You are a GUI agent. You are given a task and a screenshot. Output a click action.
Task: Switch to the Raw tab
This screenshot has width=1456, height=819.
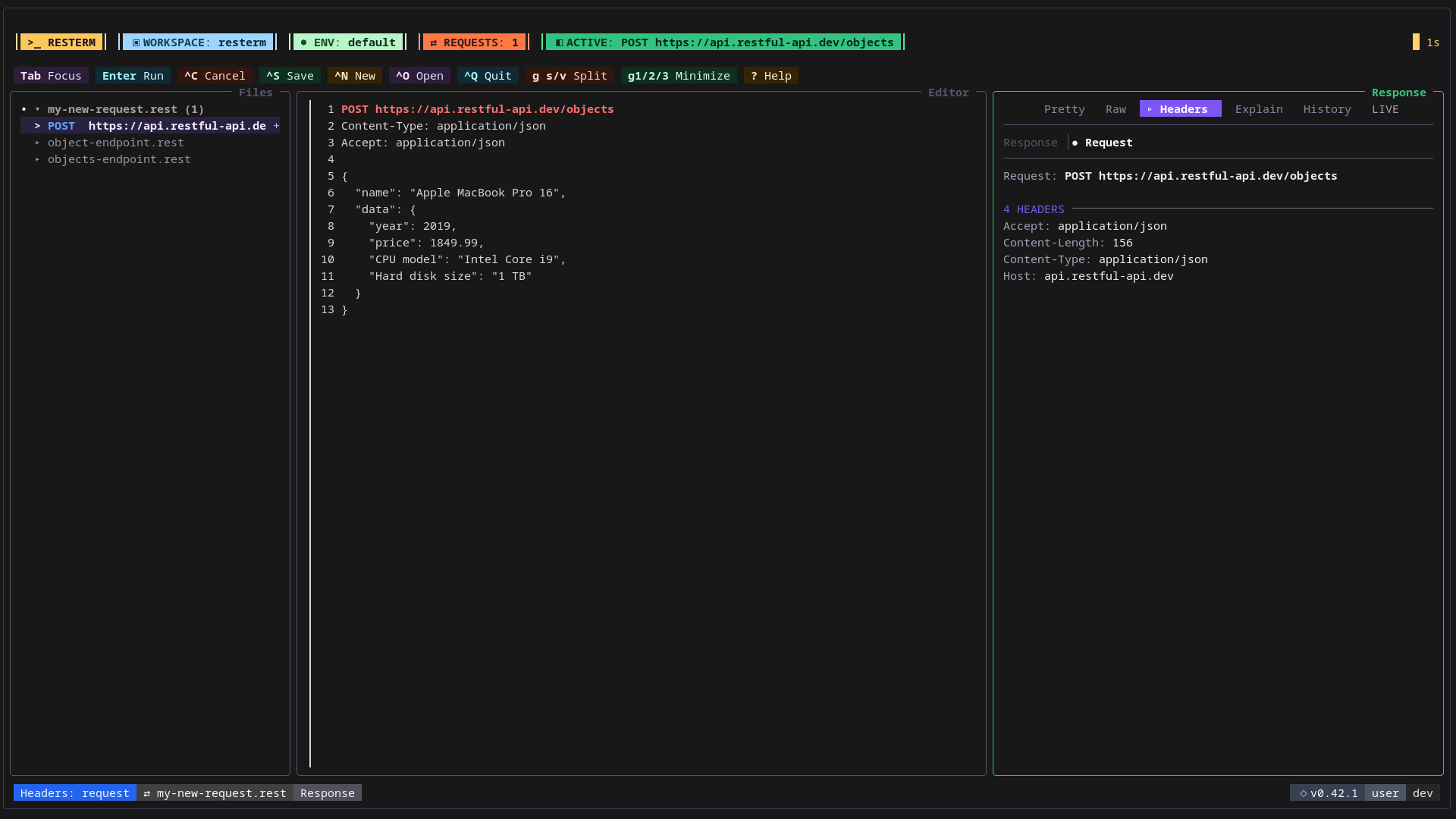pyautogui.click(x=1116, y=109)
